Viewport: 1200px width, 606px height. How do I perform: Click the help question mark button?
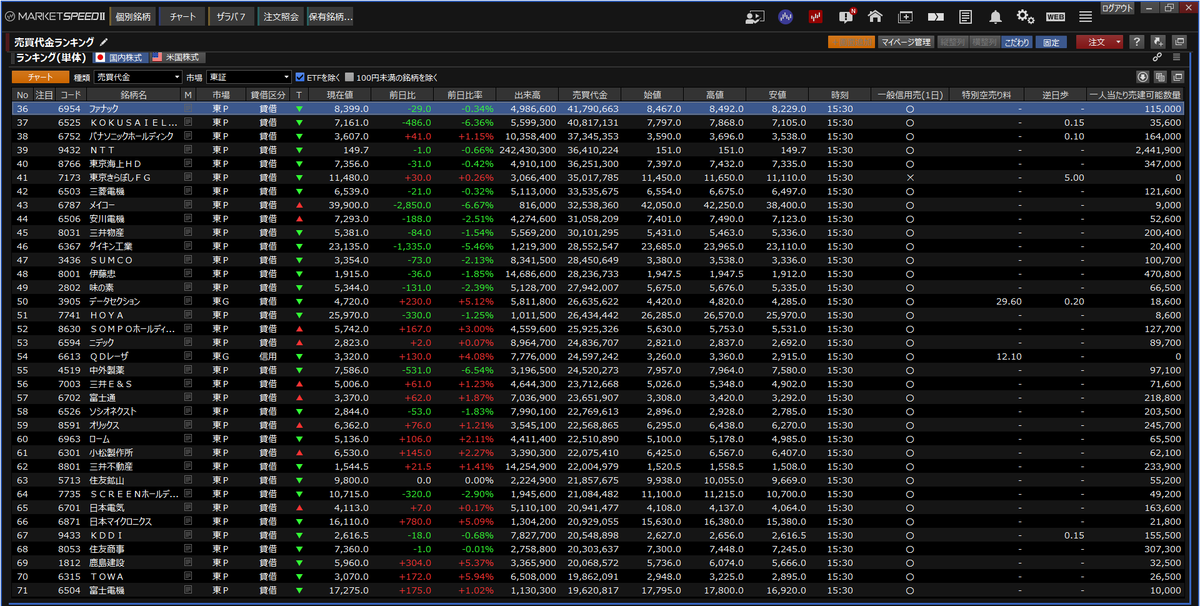[x=1136, y=42]
